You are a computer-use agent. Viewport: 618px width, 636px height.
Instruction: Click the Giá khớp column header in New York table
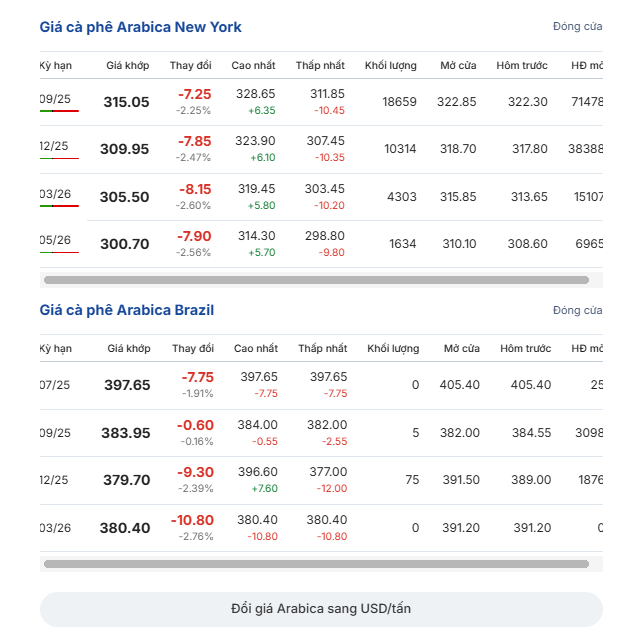pyautogui.click(x=128, y=65)
